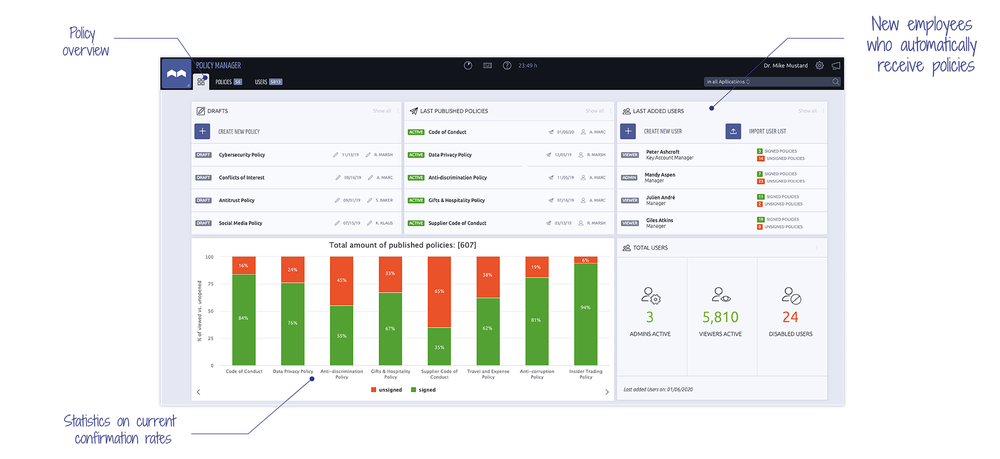Screen dimensions: 1000x459
Task: Click the search magnifier icon
Action: (x=835, y=82)
